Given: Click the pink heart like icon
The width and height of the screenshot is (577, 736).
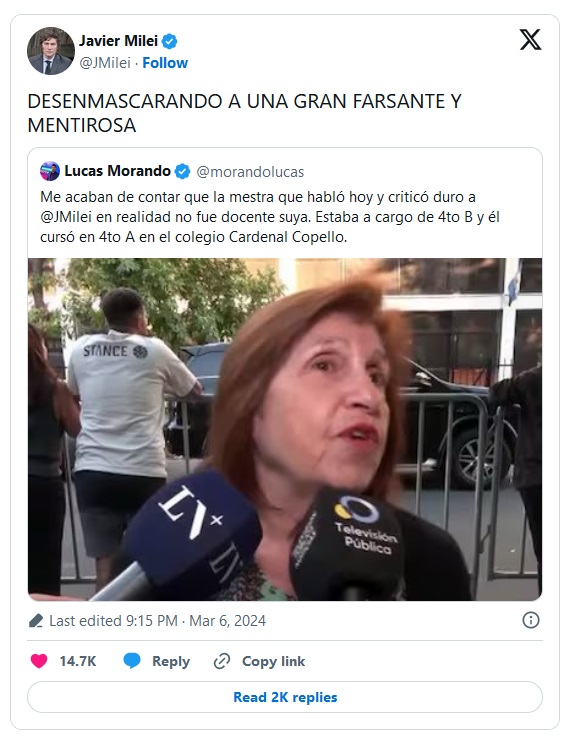Looking at the screenshot, I should pyautogui.click(x=39, y=661).
